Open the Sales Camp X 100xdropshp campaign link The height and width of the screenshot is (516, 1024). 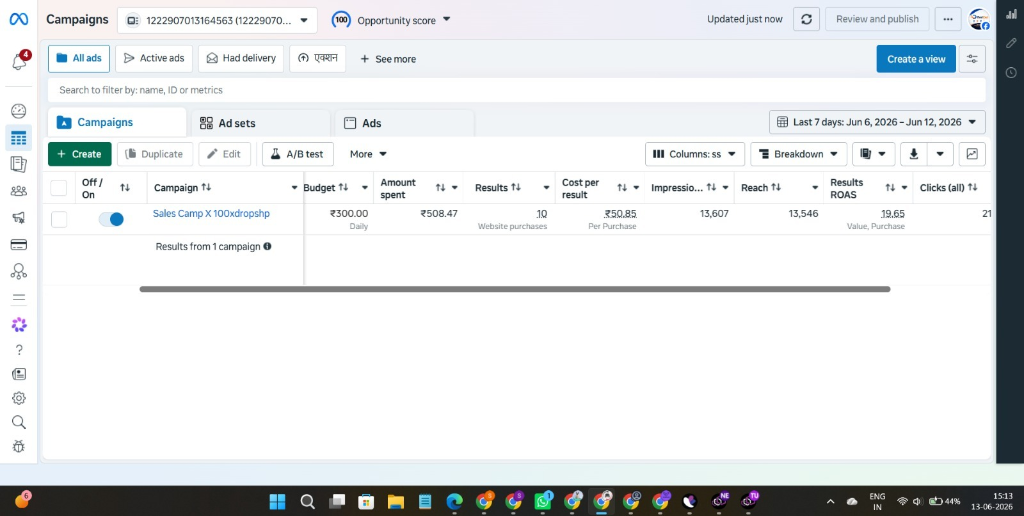(x=212, y=214)
